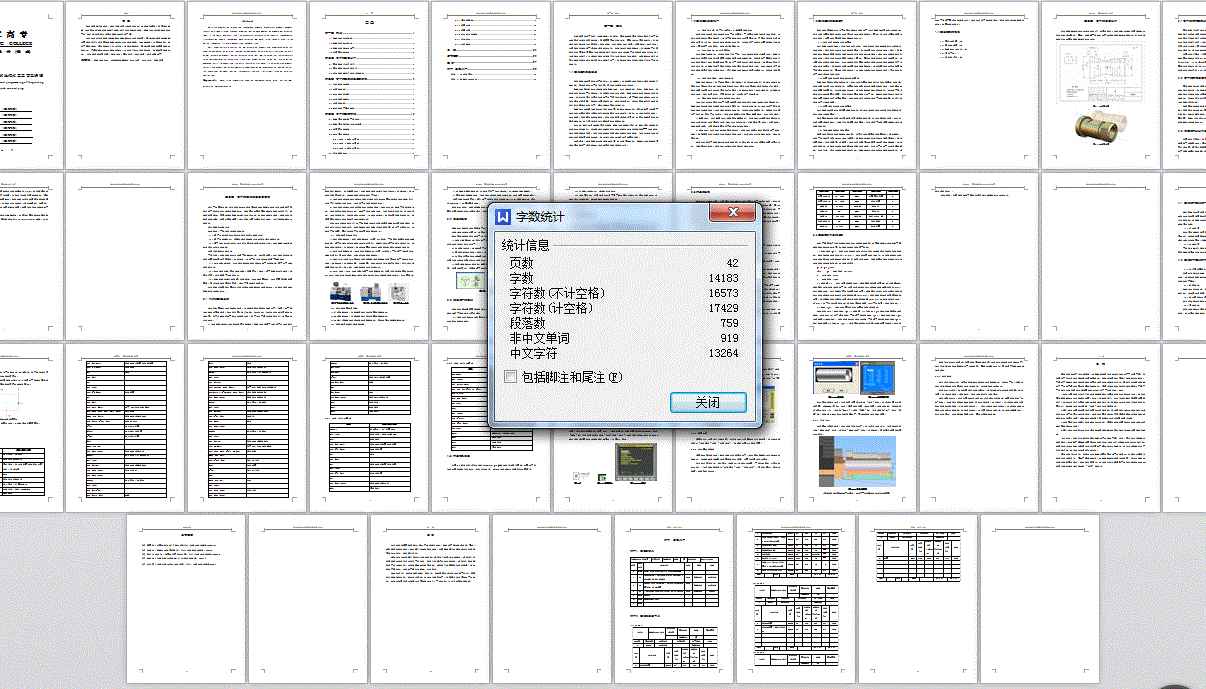
Task: Open the English Abstract page thumbnail
Action: coord(248,85)
